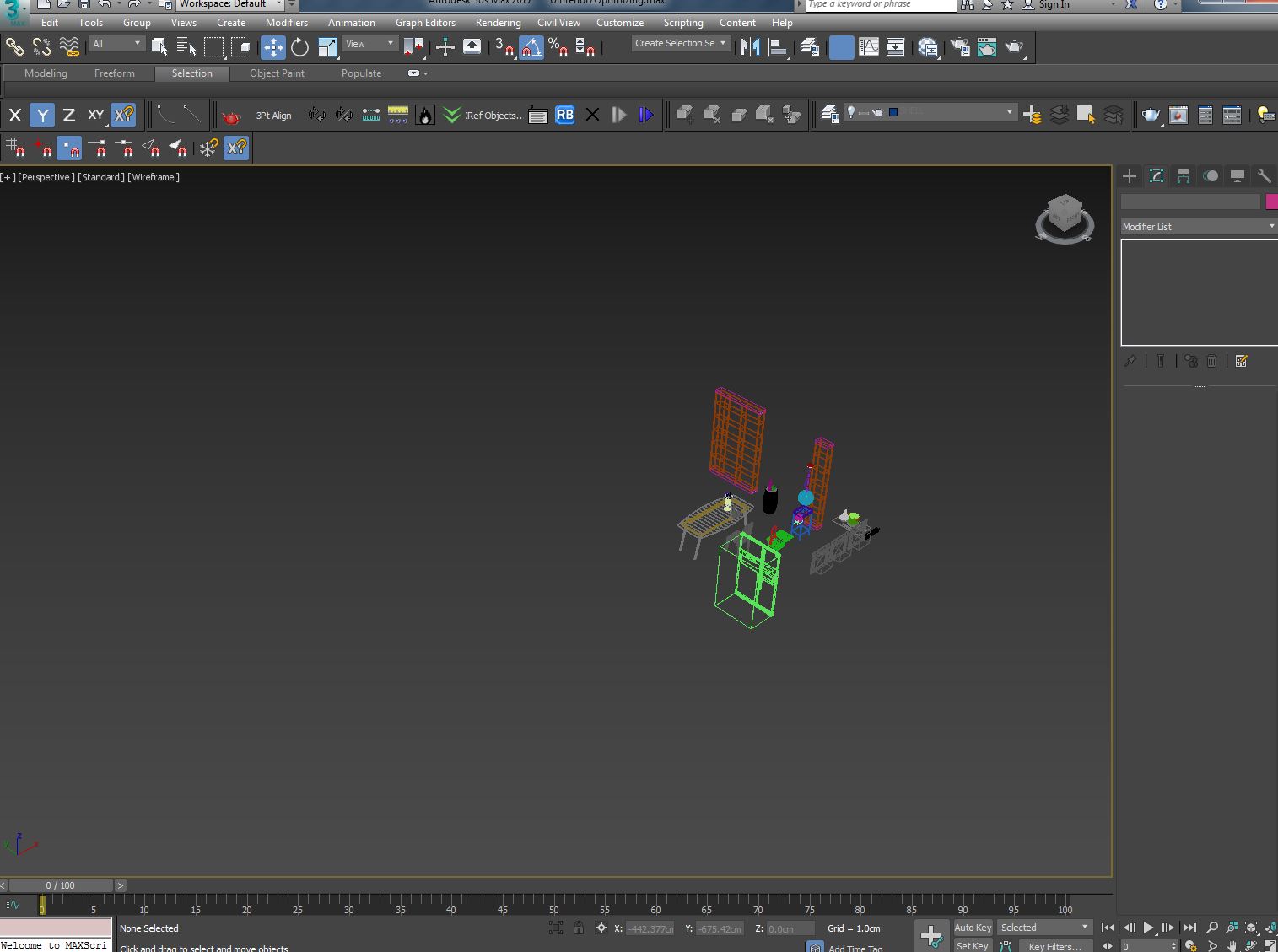Open the Display command panel tab
This screenshot has width=1278, height=952.
[1238, 175]
